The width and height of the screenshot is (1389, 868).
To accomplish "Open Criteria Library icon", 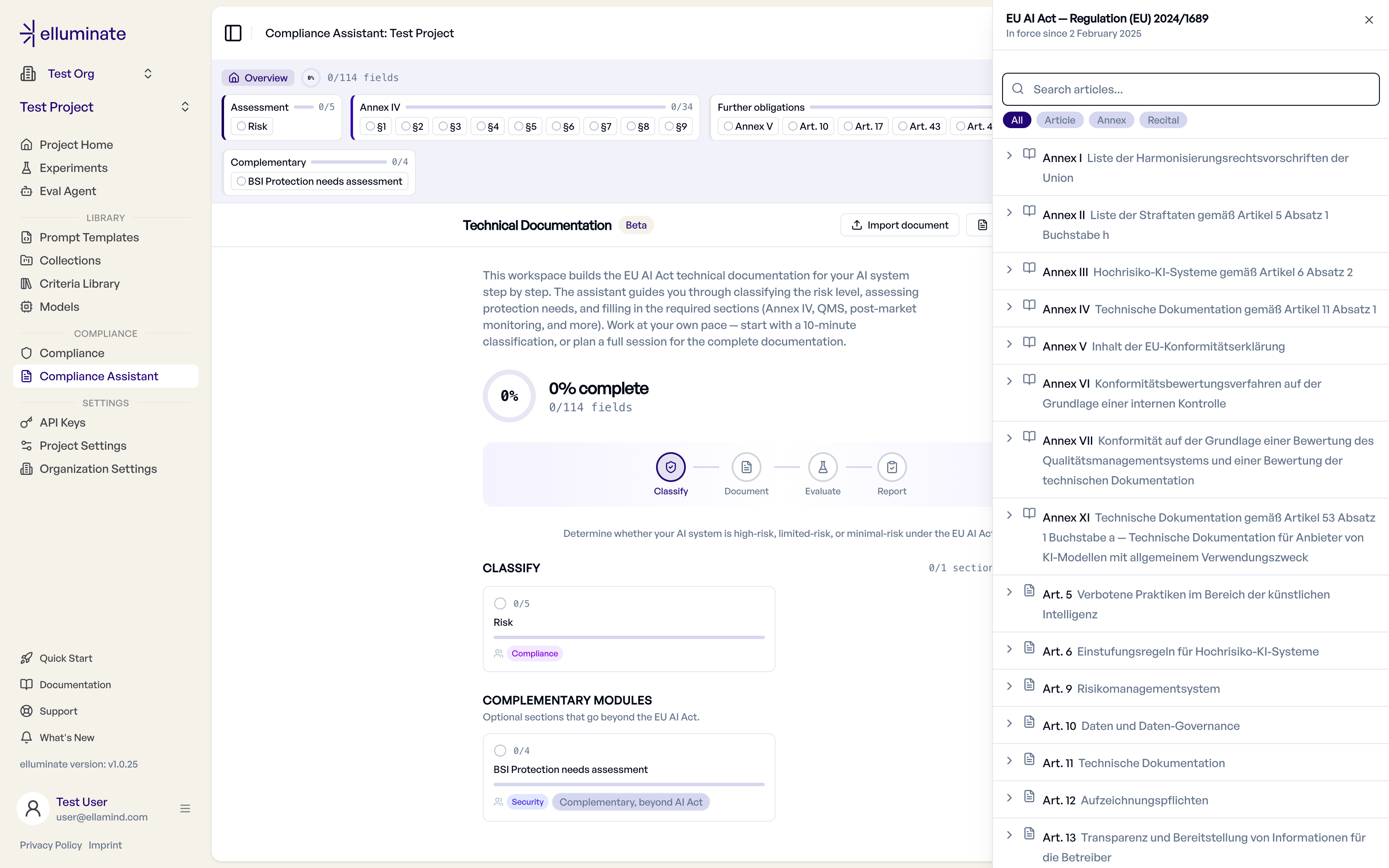I will (x=26, y=284).
